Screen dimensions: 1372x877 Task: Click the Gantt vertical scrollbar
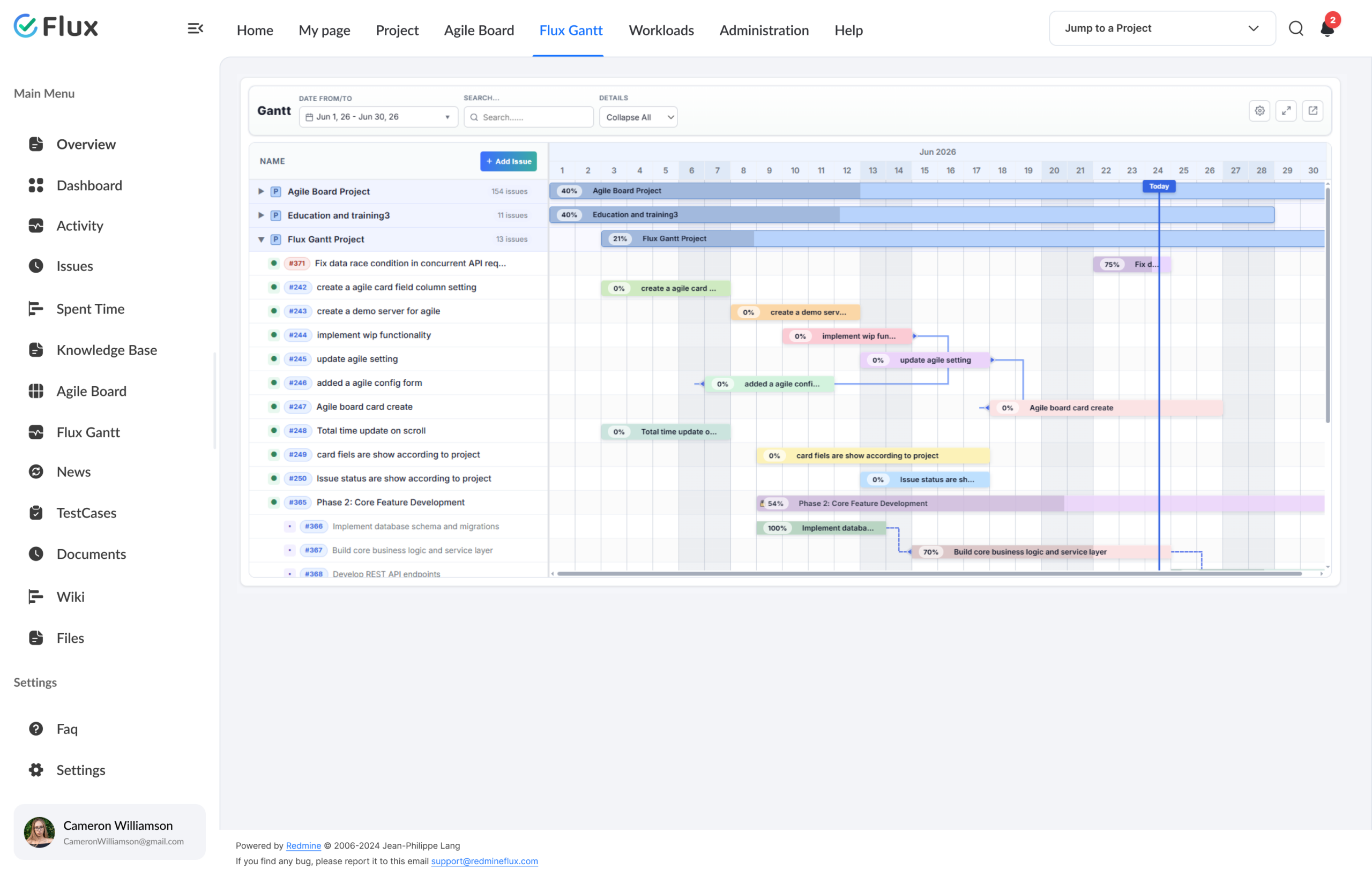[1328, 305]
